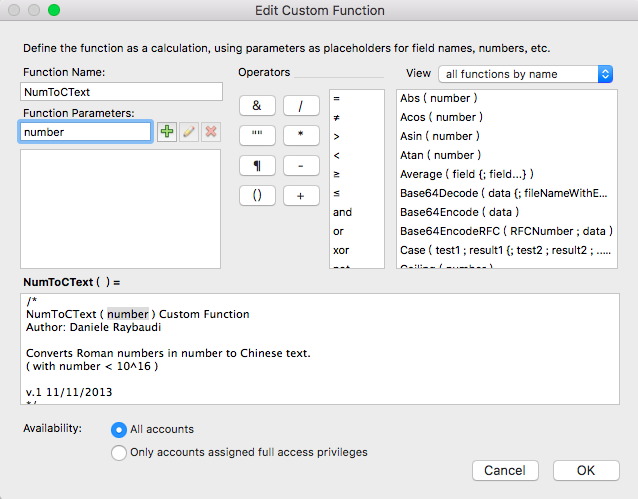Add the parameter with green plus icon

pyautogui.click(x=167, y=132)
